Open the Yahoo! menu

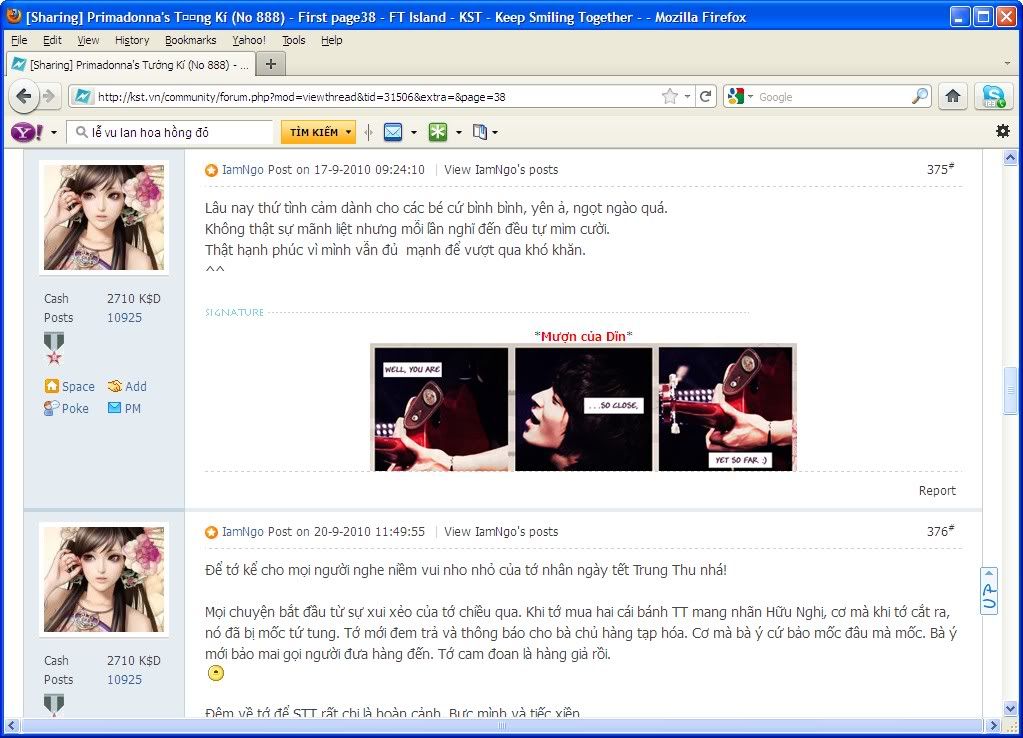(249, 40)
